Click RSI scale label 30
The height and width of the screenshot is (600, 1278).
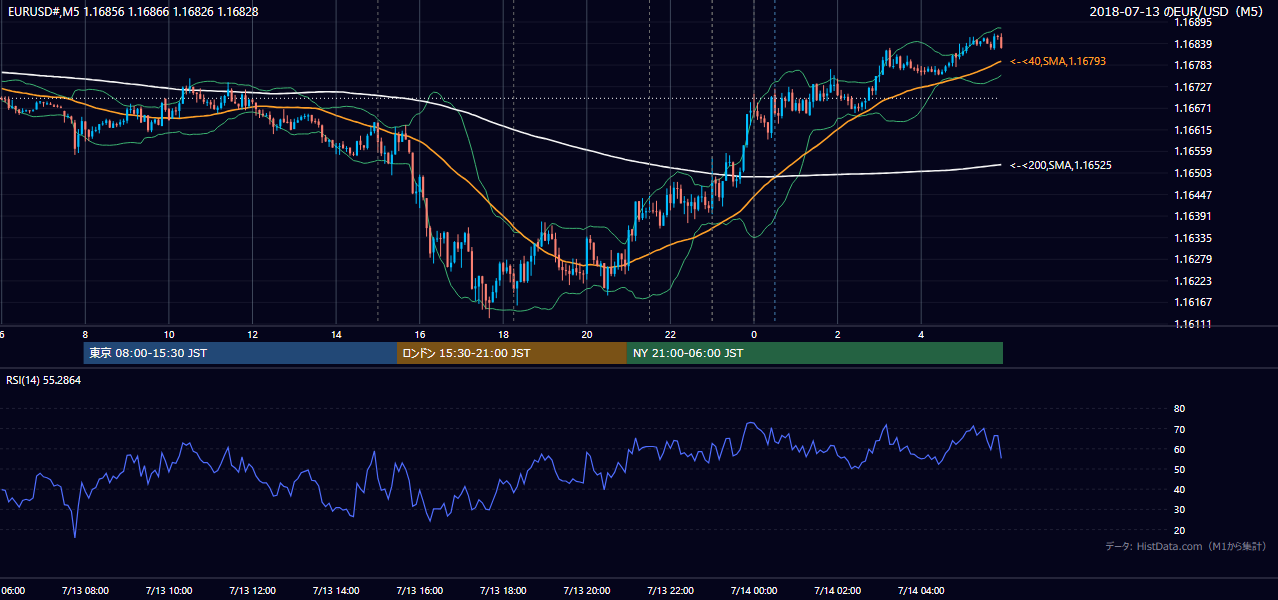[x=1179, y=510]
